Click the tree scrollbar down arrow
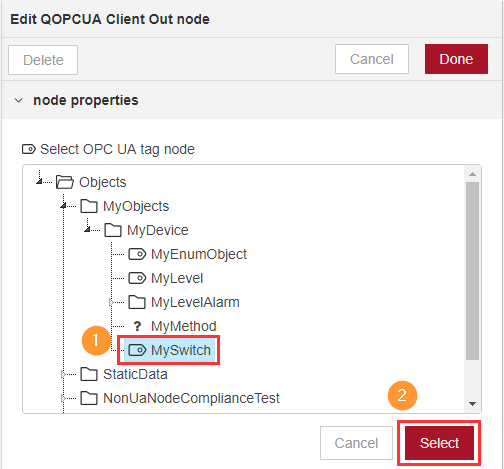This screenshot has width=504, height=469. click(472, 404)
